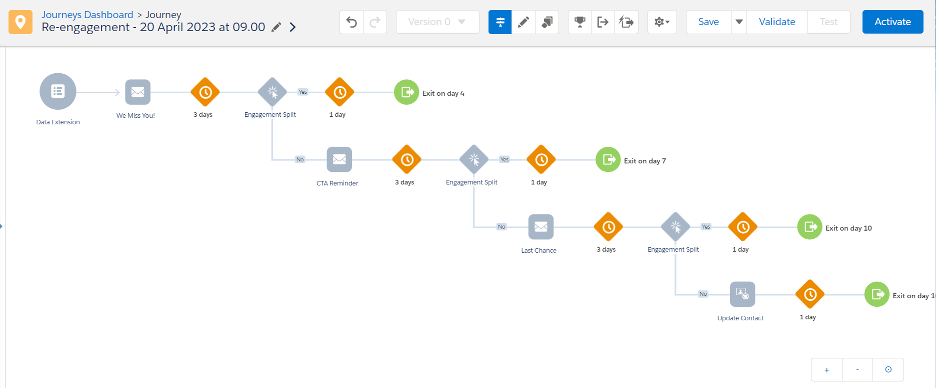Open the Goal trophy icon
The height and width of the screenshot is (388, 936).
pyautogui.click(x=580, y=22)
